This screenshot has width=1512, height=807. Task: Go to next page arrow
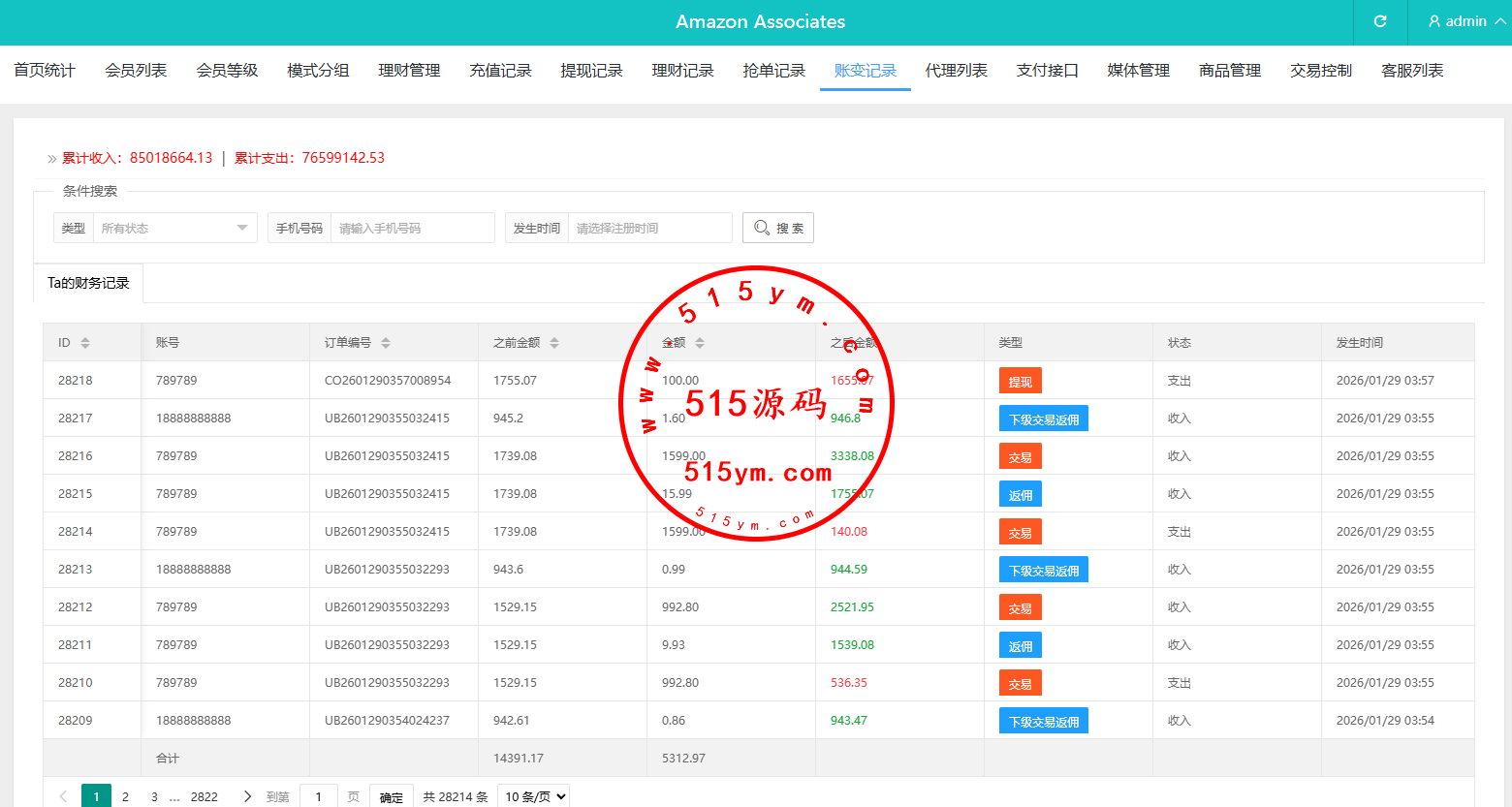(x=247, y=796)
